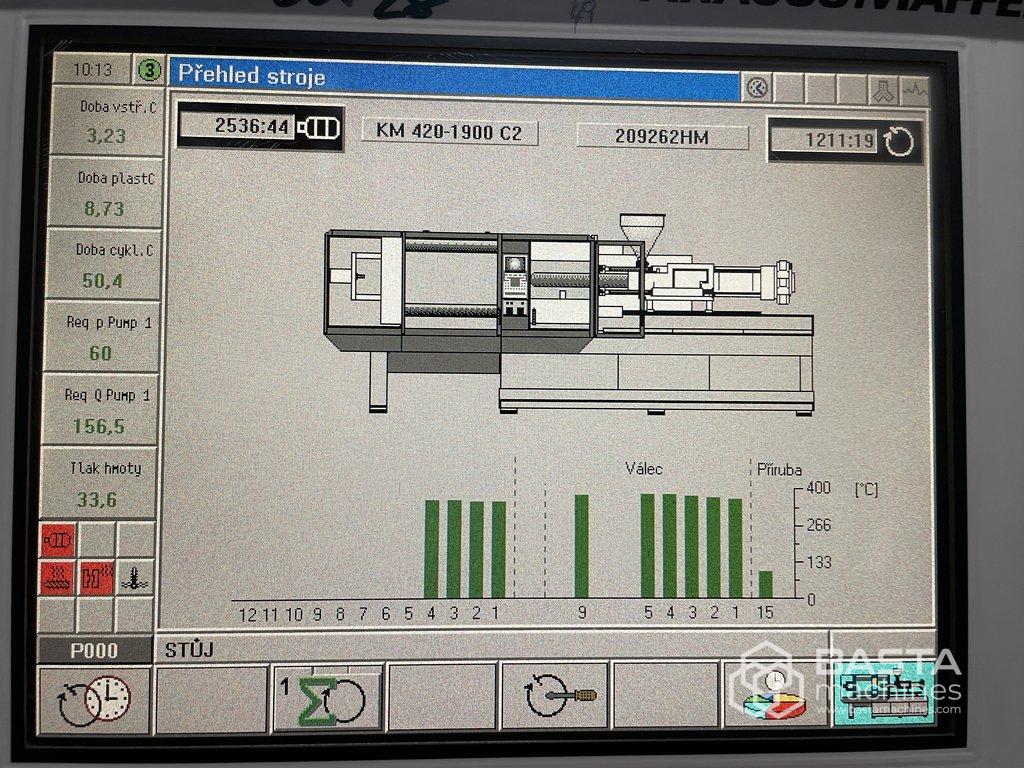Click the Přehled stroje title bar
The height and width of the screenshot is (768, 1024).
[x=454, y=78]
